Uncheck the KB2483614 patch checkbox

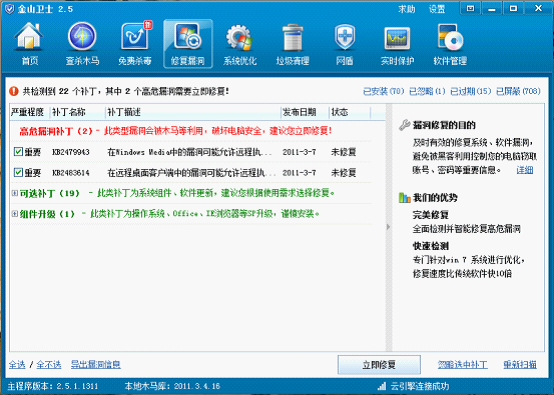[18, 172]
